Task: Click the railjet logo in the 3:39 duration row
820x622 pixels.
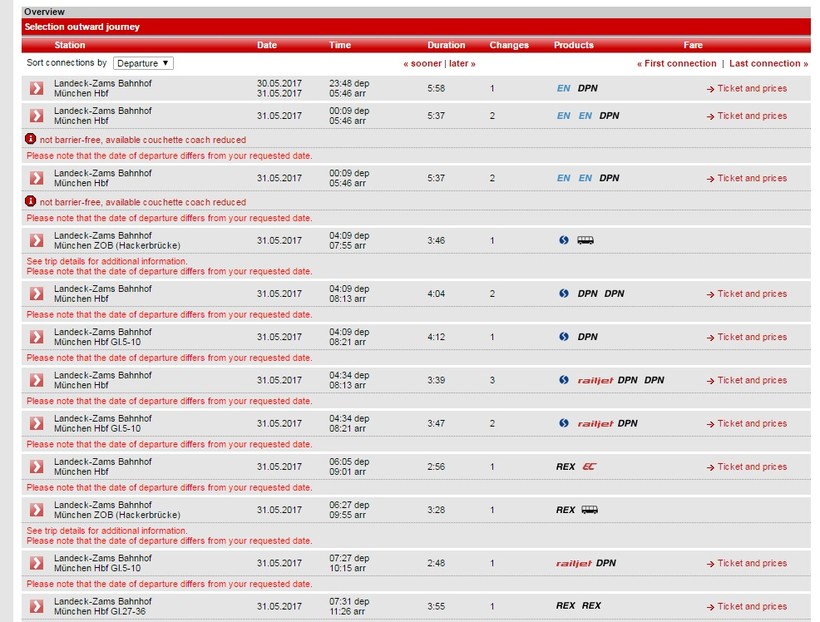Action: [594, 380]
